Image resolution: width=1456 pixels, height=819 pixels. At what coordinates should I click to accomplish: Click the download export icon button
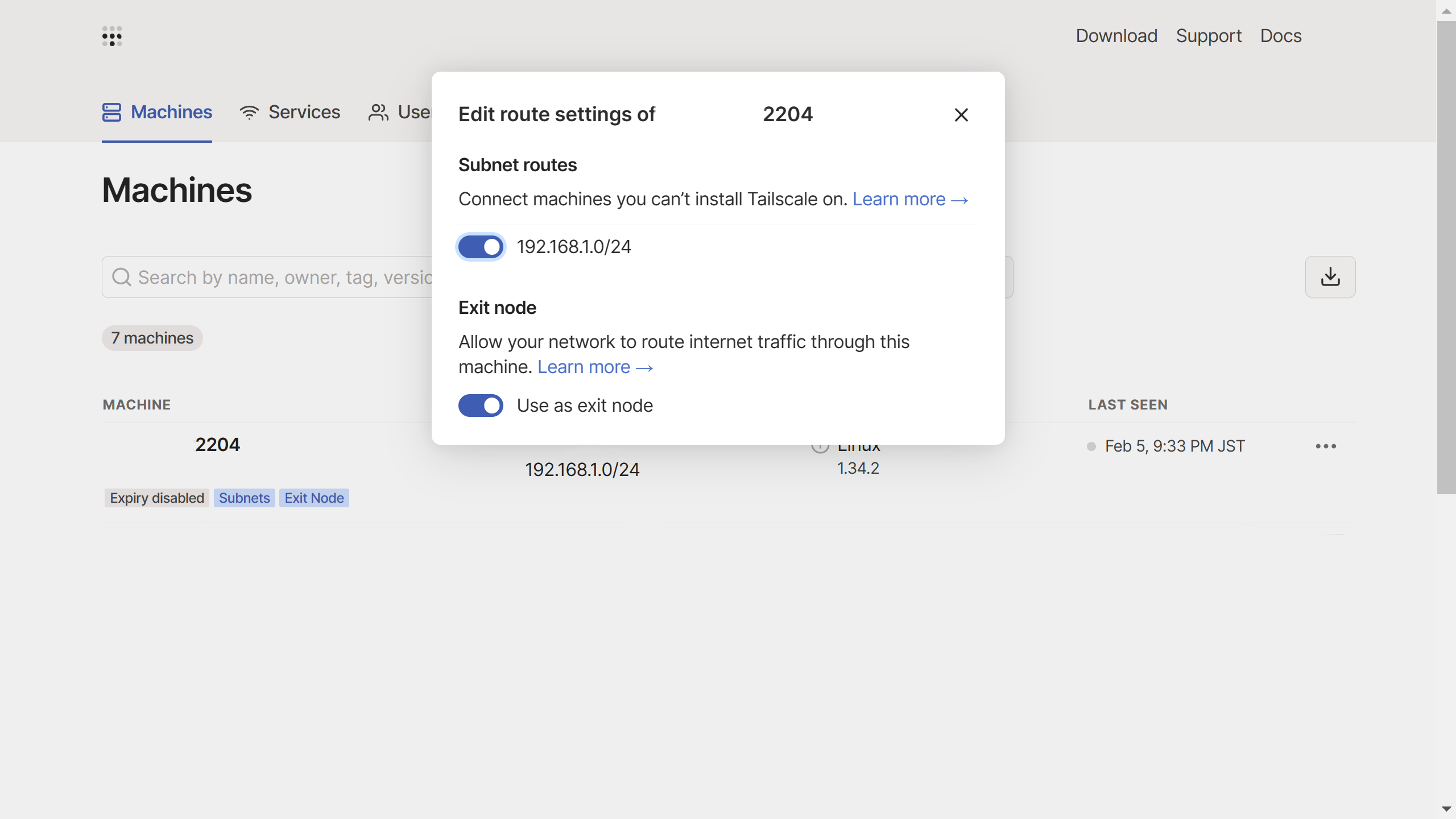[x=1330, y=277]
